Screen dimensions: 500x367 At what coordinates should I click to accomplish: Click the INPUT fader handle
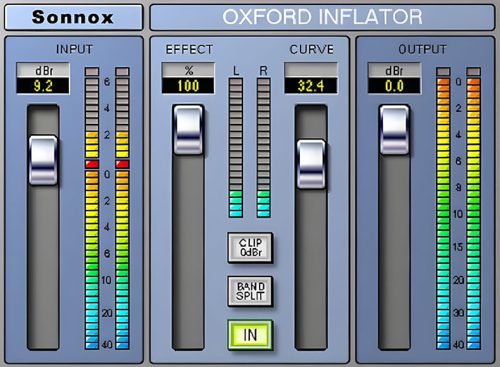click(43, 160)
